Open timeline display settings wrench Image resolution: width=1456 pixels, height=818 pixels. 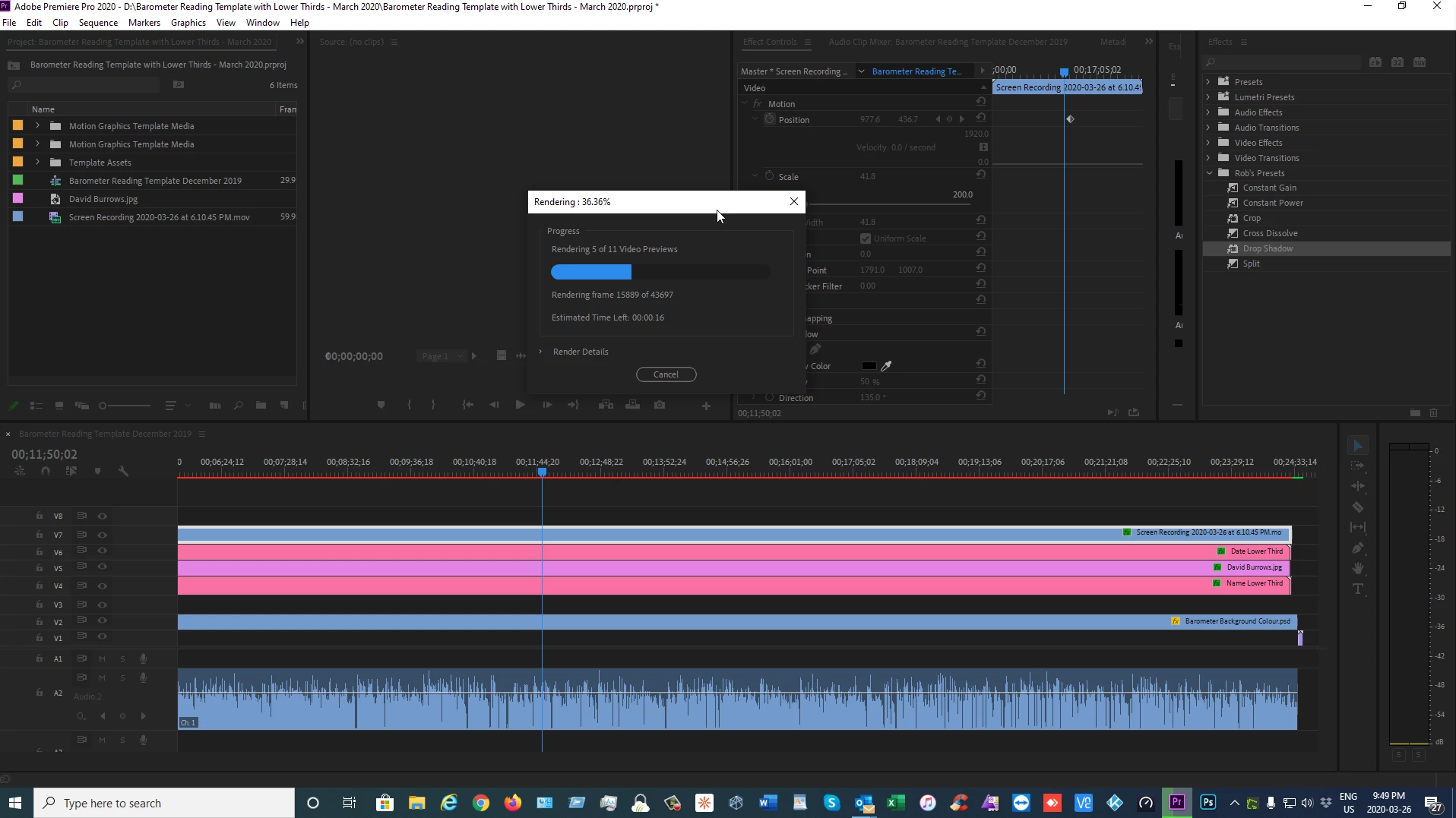tap(123, 471)
